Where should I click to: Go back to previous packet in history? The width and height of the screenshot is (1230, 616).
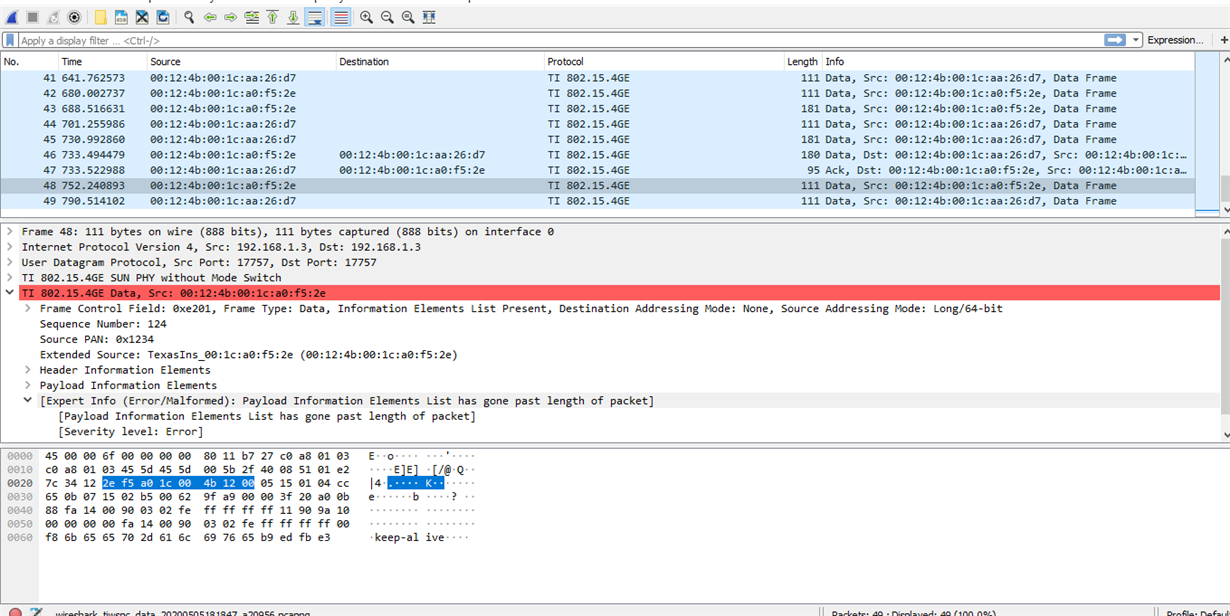(x=210, y=17)
